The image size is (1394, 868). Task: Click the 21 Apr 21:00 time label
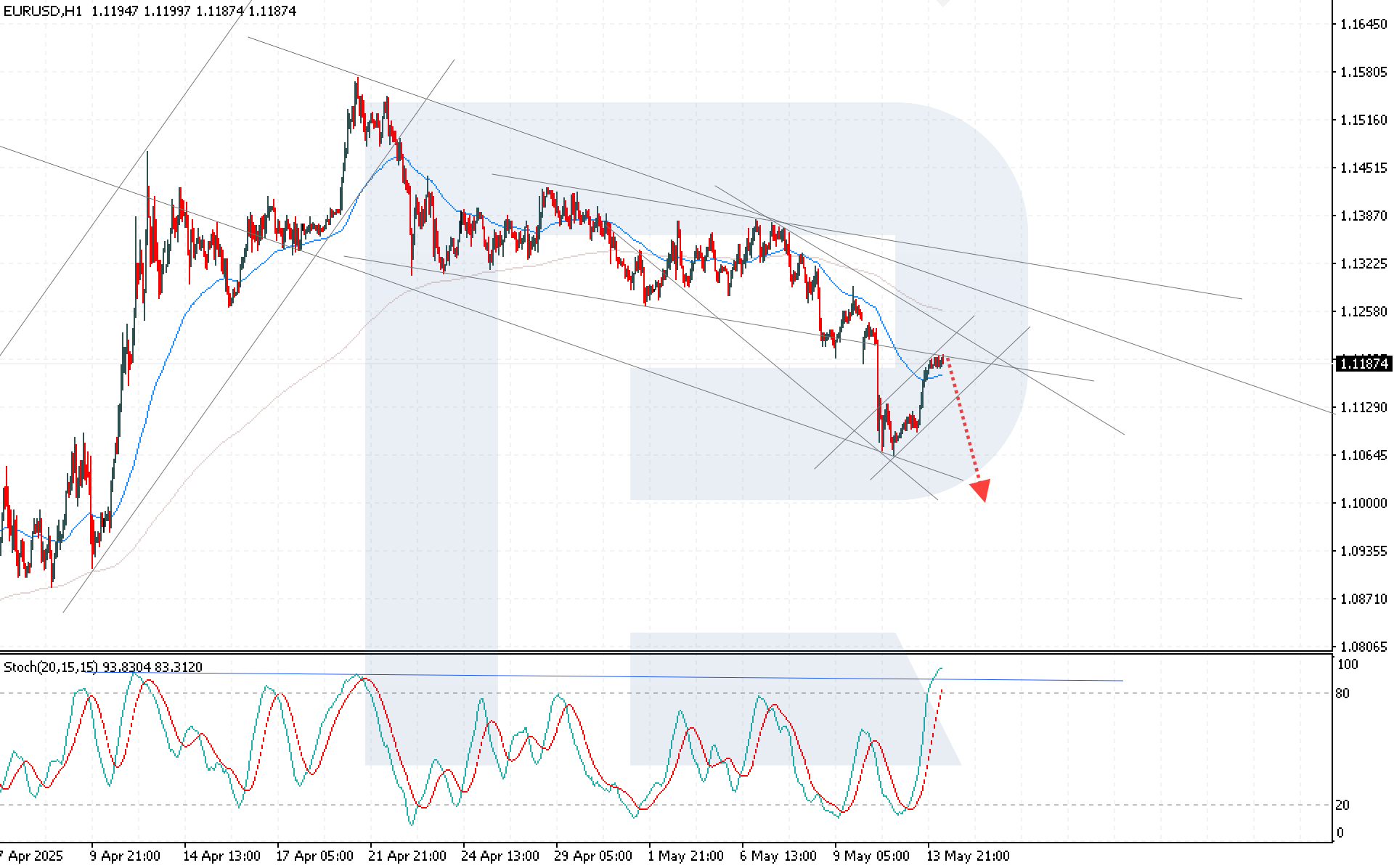408,856
